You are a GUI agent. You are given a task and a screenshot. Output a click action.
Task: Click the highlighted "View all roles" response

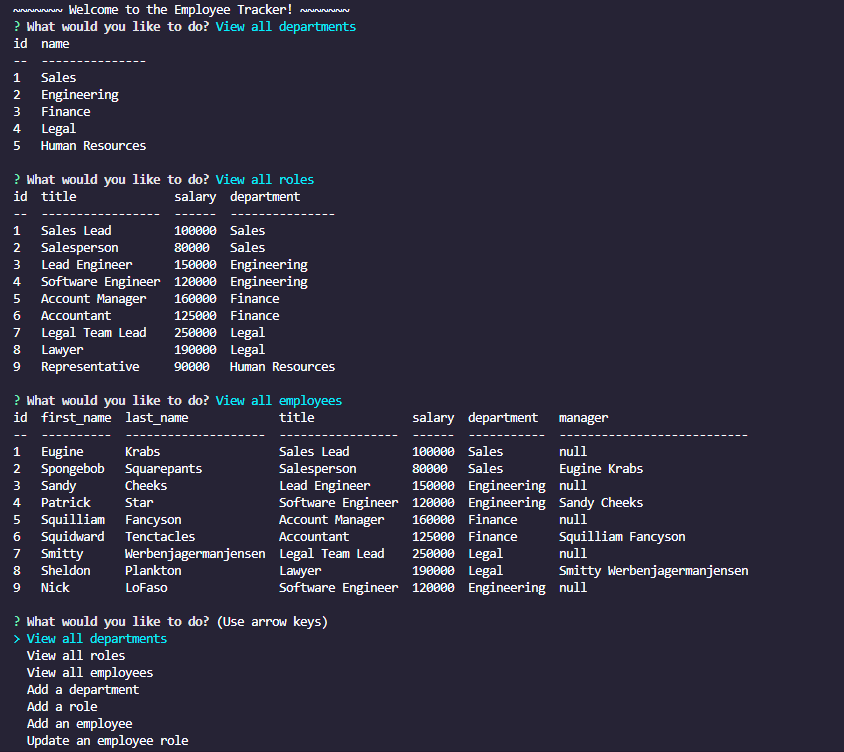(x=264, y=179)
